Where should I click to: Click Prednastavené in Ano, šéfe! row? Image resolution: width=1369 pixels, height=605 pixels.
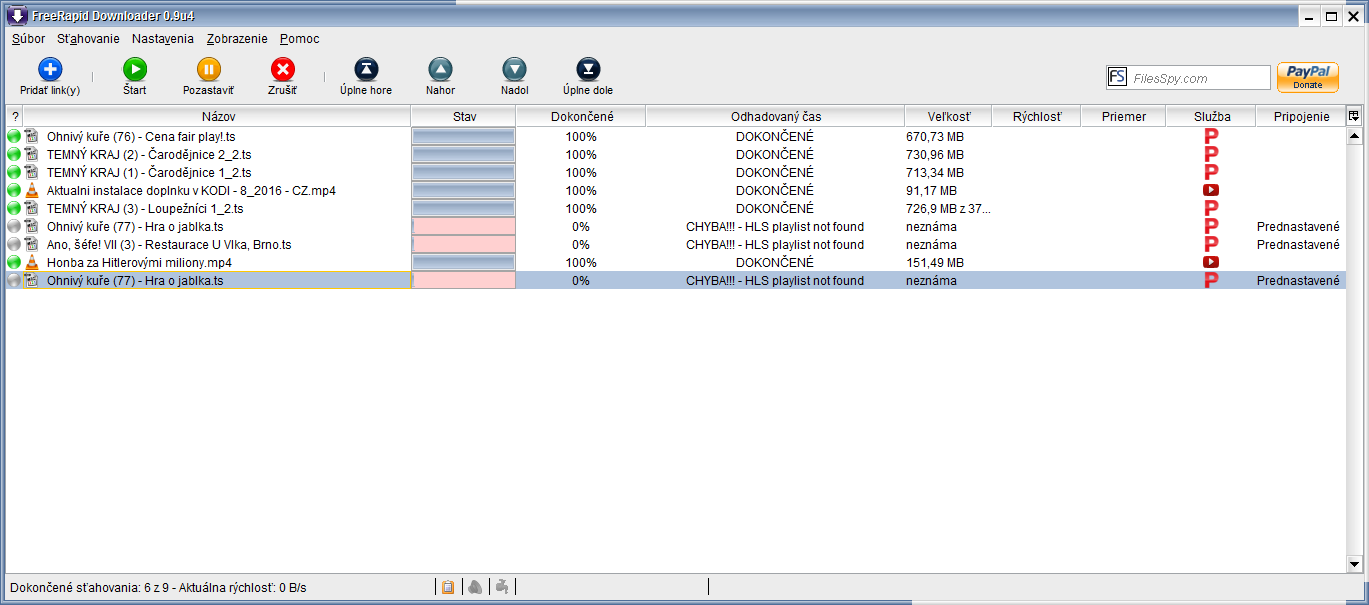[1298, 244]
